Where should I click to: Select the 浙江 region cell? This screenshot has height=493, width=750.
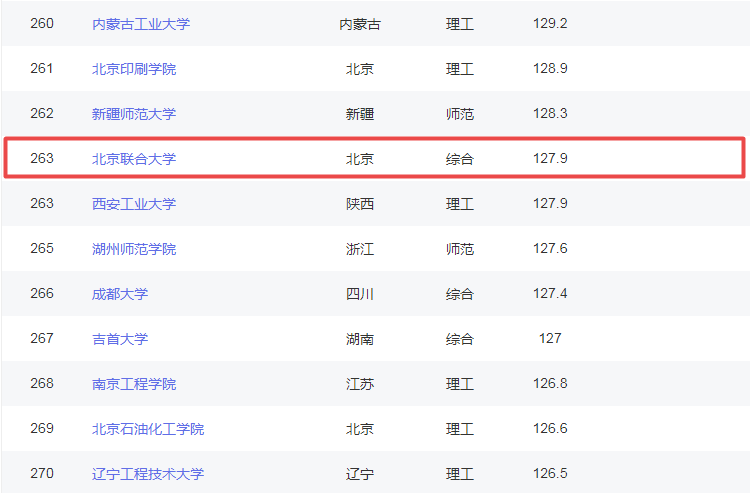360,249
